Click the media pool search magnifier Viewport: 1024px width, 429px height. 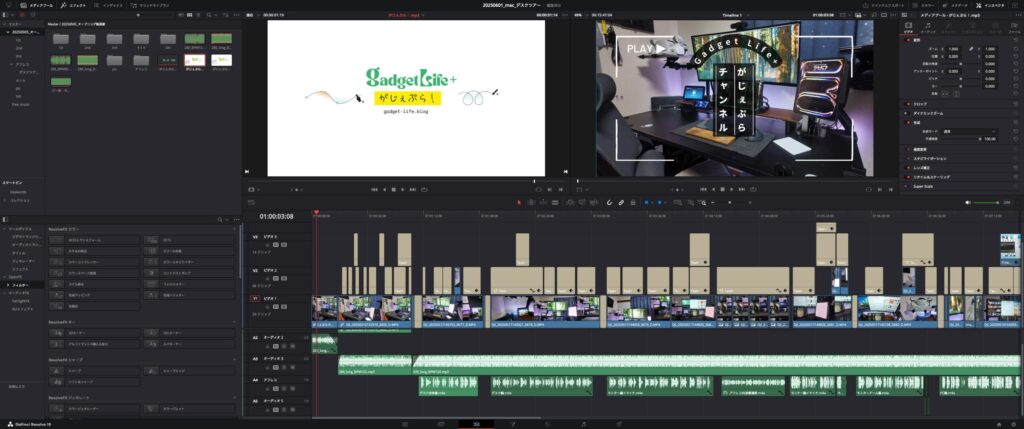[x=209, y=14]
